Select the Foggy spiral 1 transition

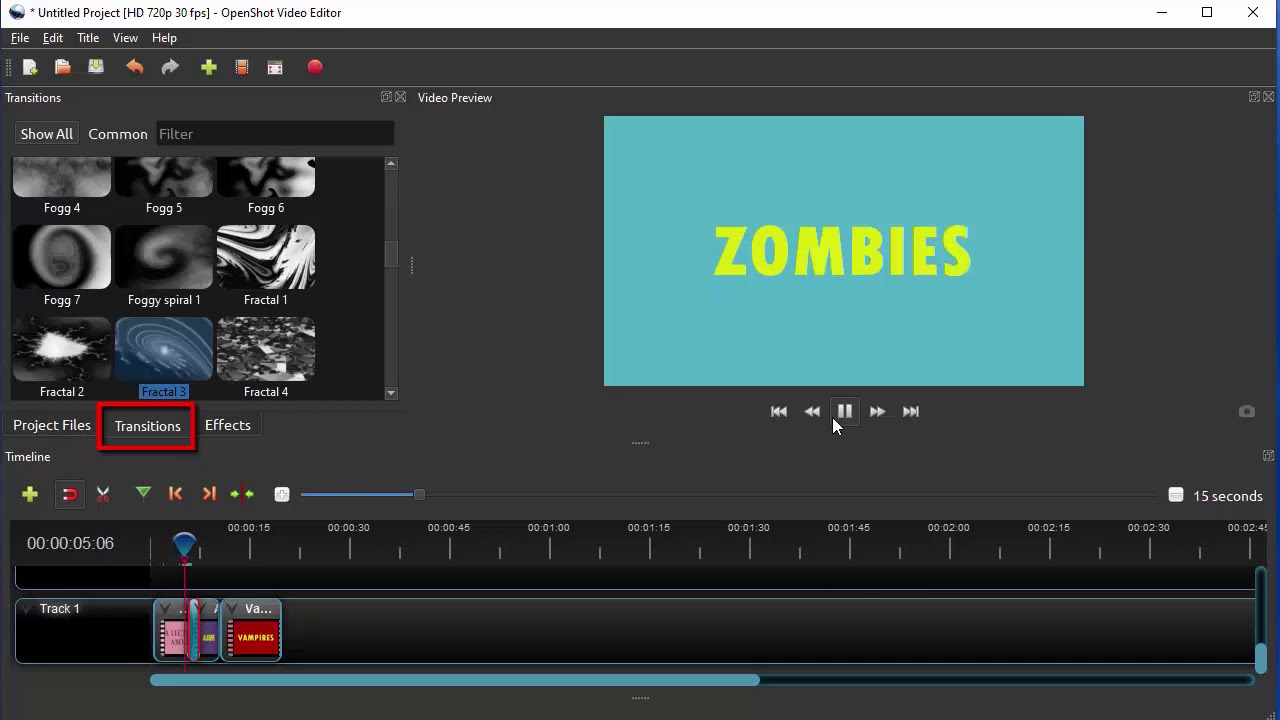point(164,266)
